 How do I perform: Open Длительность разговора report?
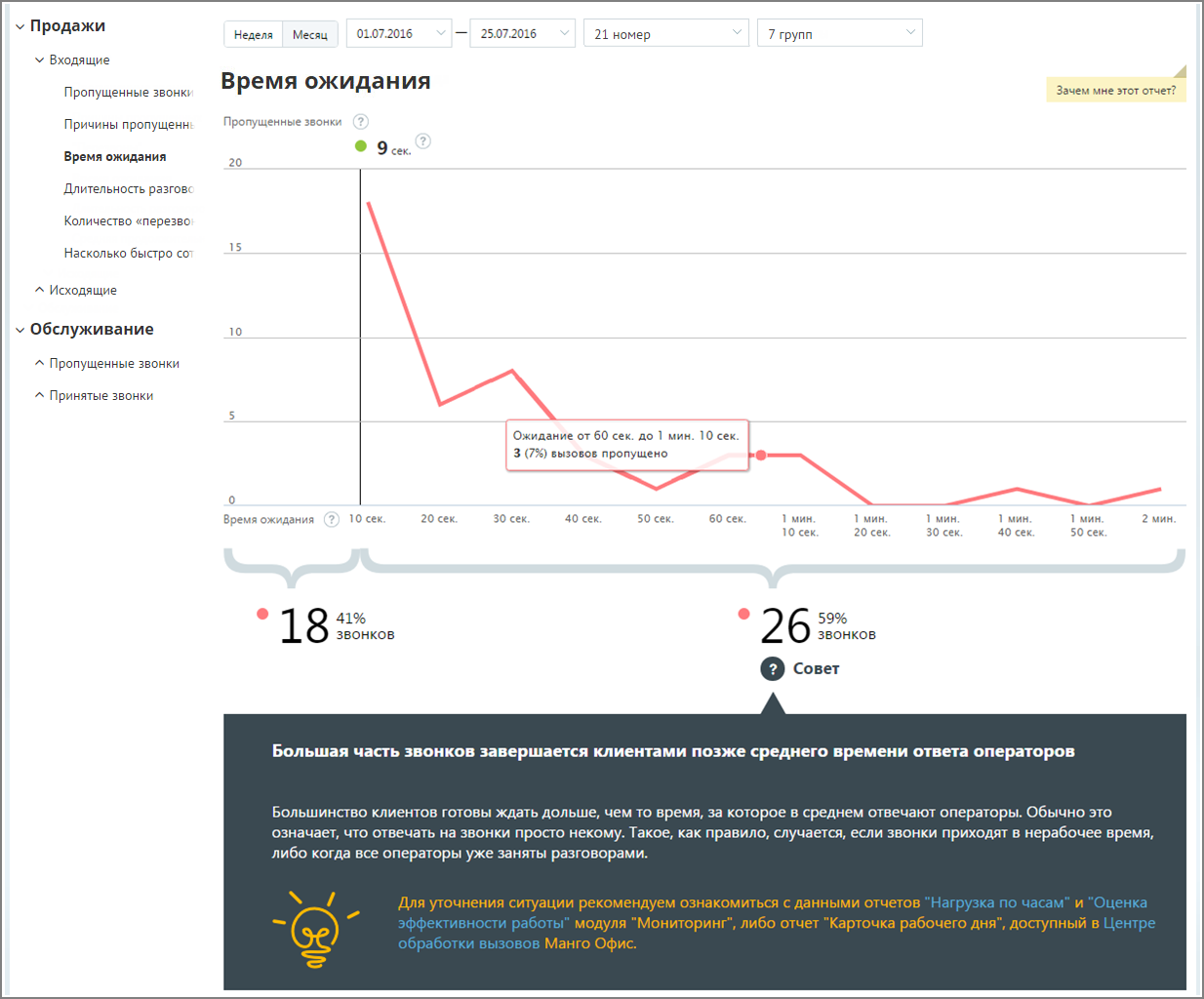pyautogui.click(x=128, y=189)
